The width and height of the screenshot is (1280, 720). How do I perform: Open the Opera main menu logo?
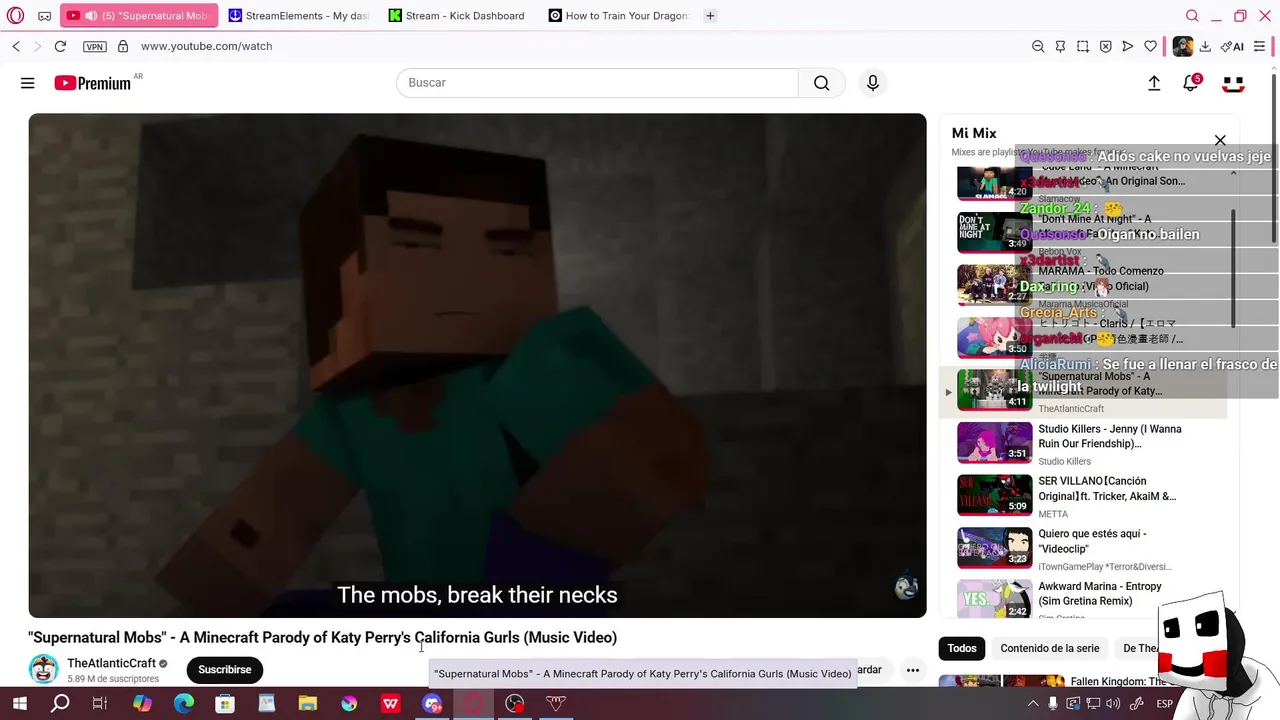point(15,16)
